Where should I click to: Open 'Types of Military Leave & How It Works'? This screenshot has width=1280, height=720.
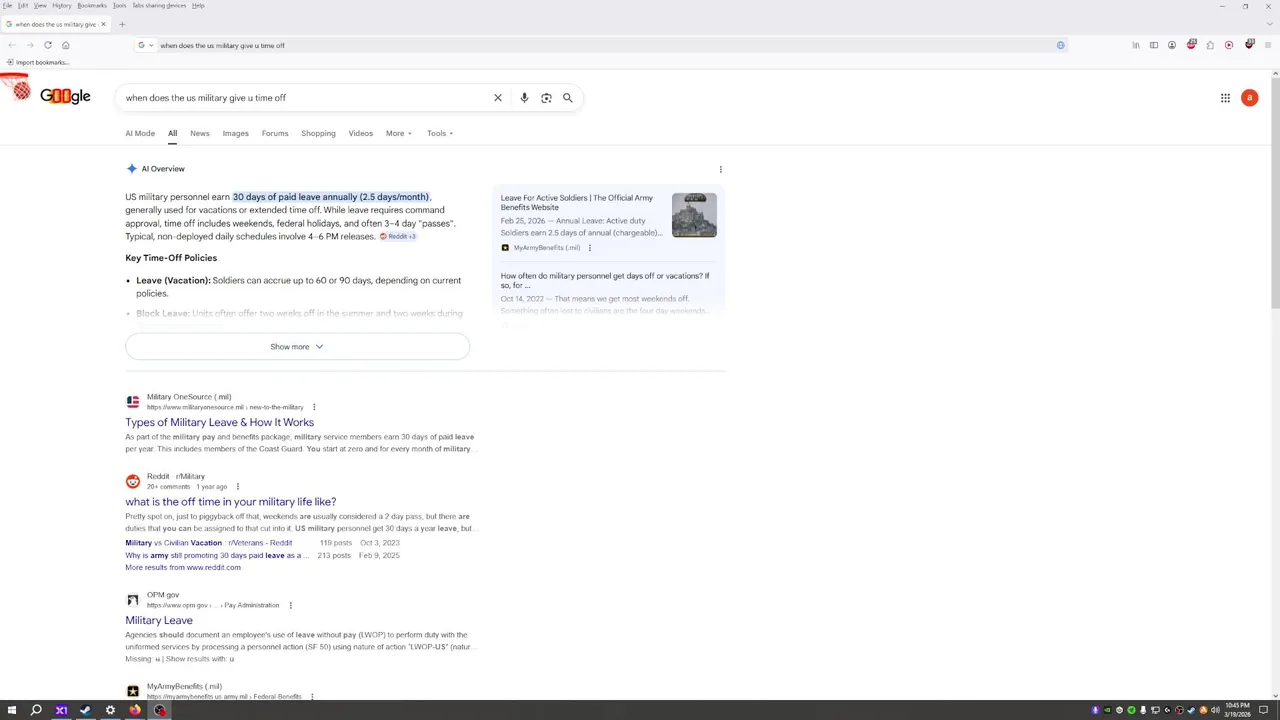point(219,423)
